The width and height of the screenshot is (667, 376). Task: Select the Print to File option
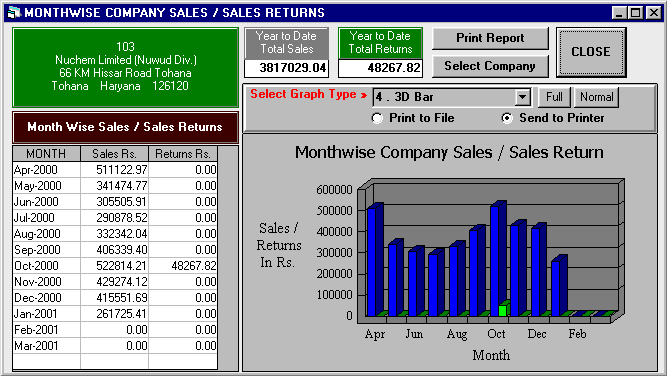[x=377, y=118]
